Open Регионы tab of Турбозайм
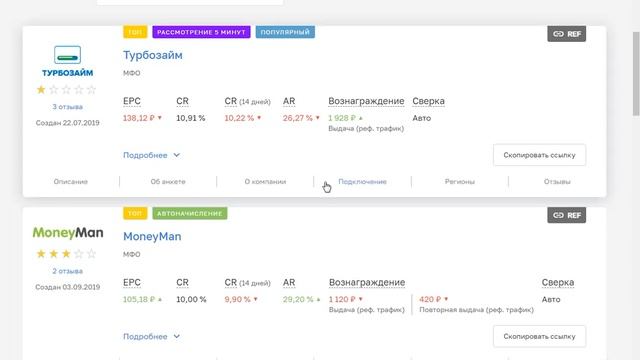 tap(460, 182)
